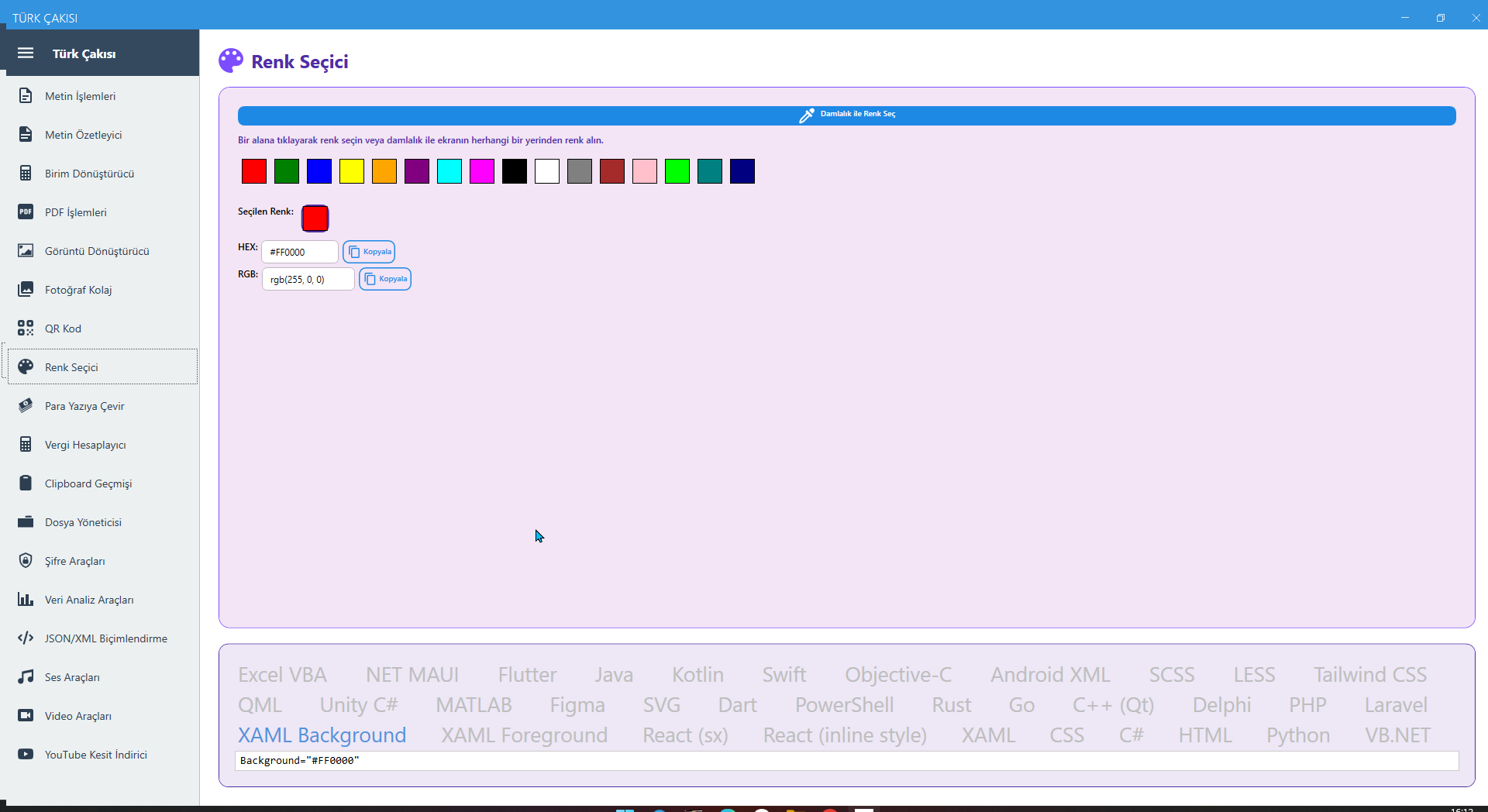
Task: Open JSON/XML Biçimlendirme code icon
Action: tap(26, 638)
